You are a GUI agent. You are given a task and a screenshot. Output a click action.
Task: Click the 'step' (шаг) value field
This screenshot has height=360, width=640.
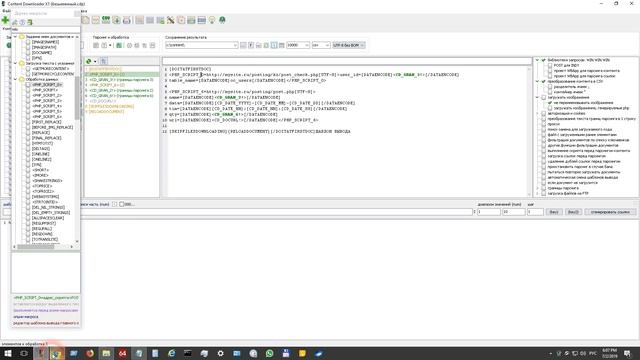point(535,212)
